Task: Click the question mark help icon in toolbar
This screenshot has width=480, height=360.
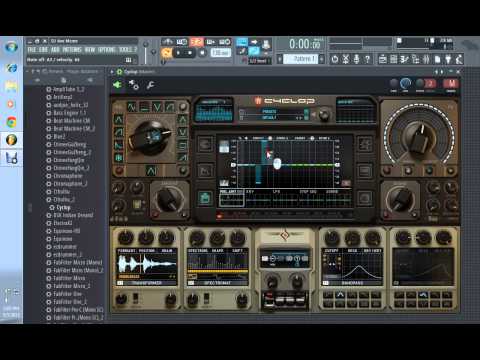Action: (367, 59)
